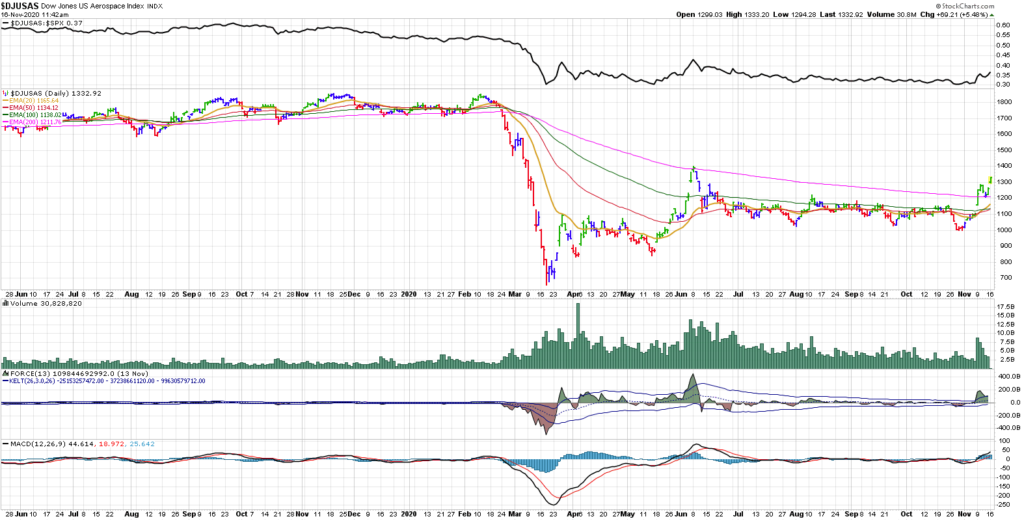Click the bar-chart icon beside Volume 30,828,820
The width and height of the screenshot is (1024, 521).
[x=5, y=306]
